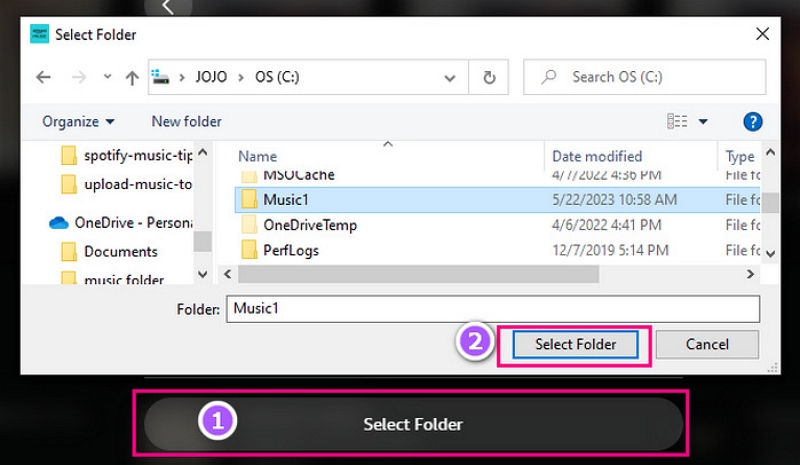Image resolution: width=800 pixels, height=465 pixels.
Task: Click the OneDriveTemp folder icon
Action: pos(249,225)
